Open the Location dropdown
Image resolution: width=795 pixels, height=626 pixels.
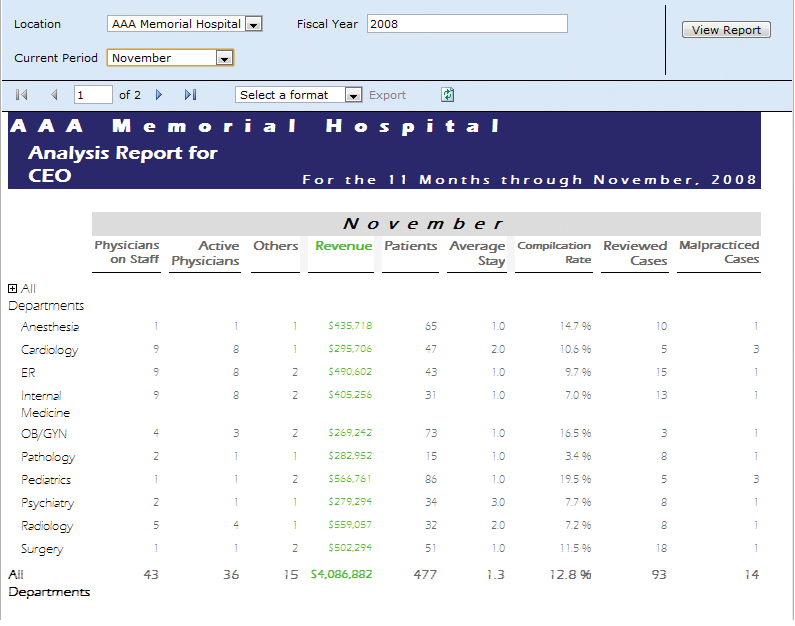point(253,24)
